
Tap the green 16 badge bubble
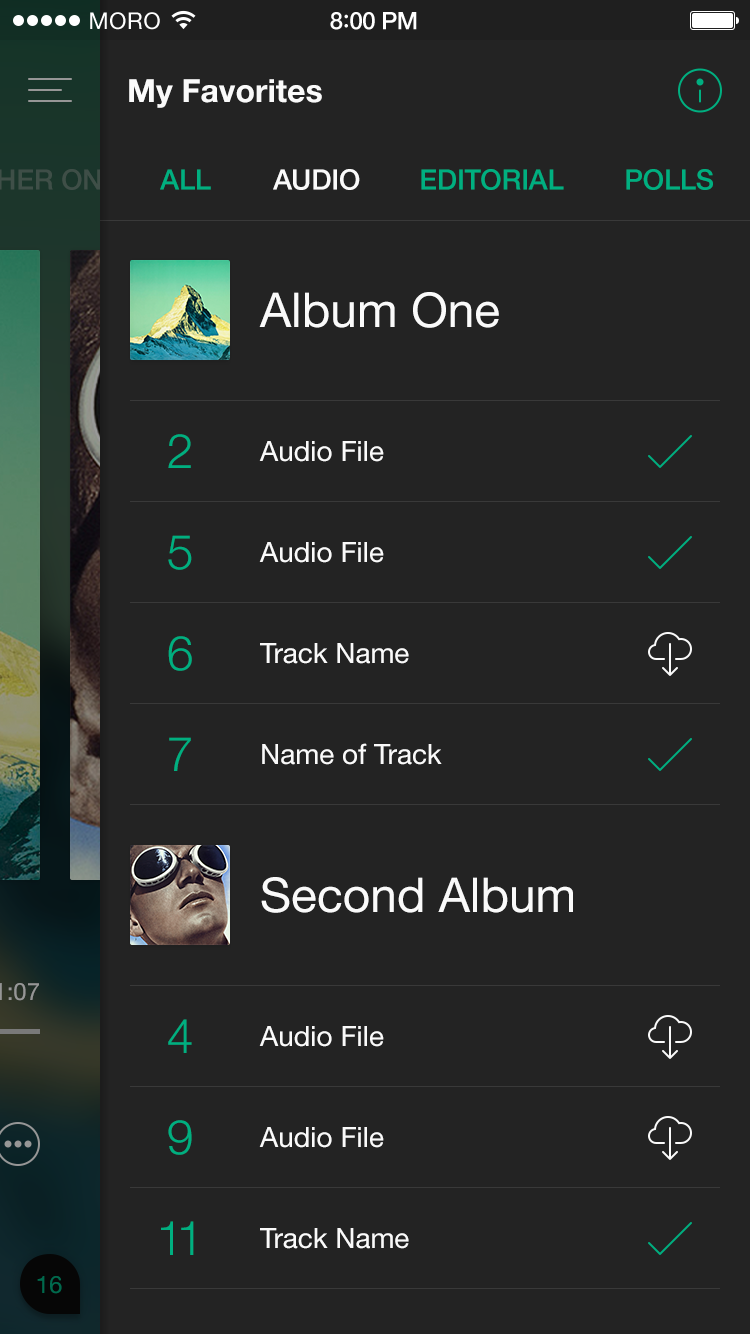49,1285
